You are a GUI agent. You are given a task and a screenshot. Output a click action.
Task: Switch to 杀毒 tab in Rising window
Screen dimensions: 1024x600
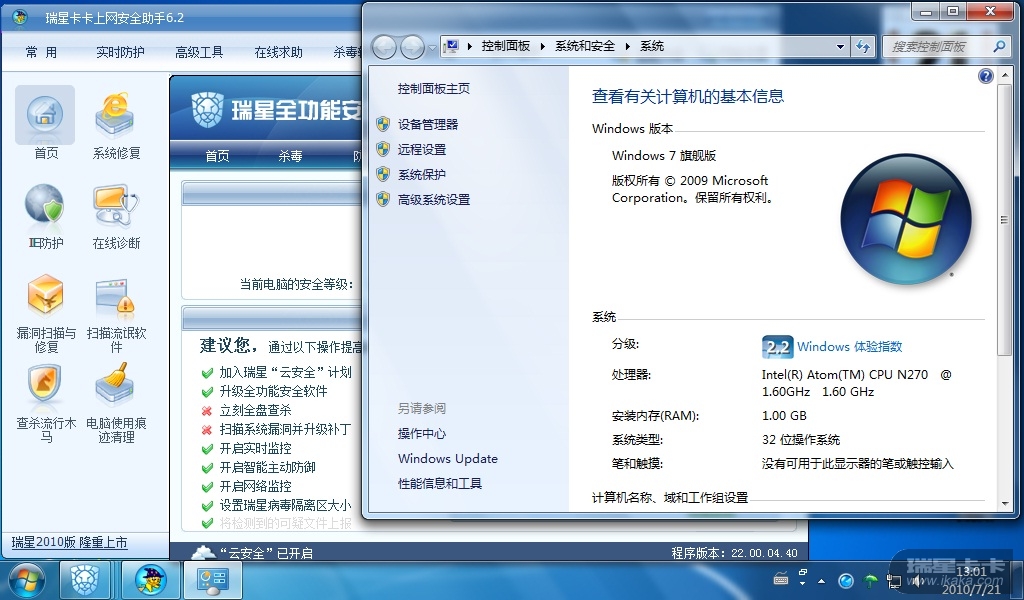(290, 155)
